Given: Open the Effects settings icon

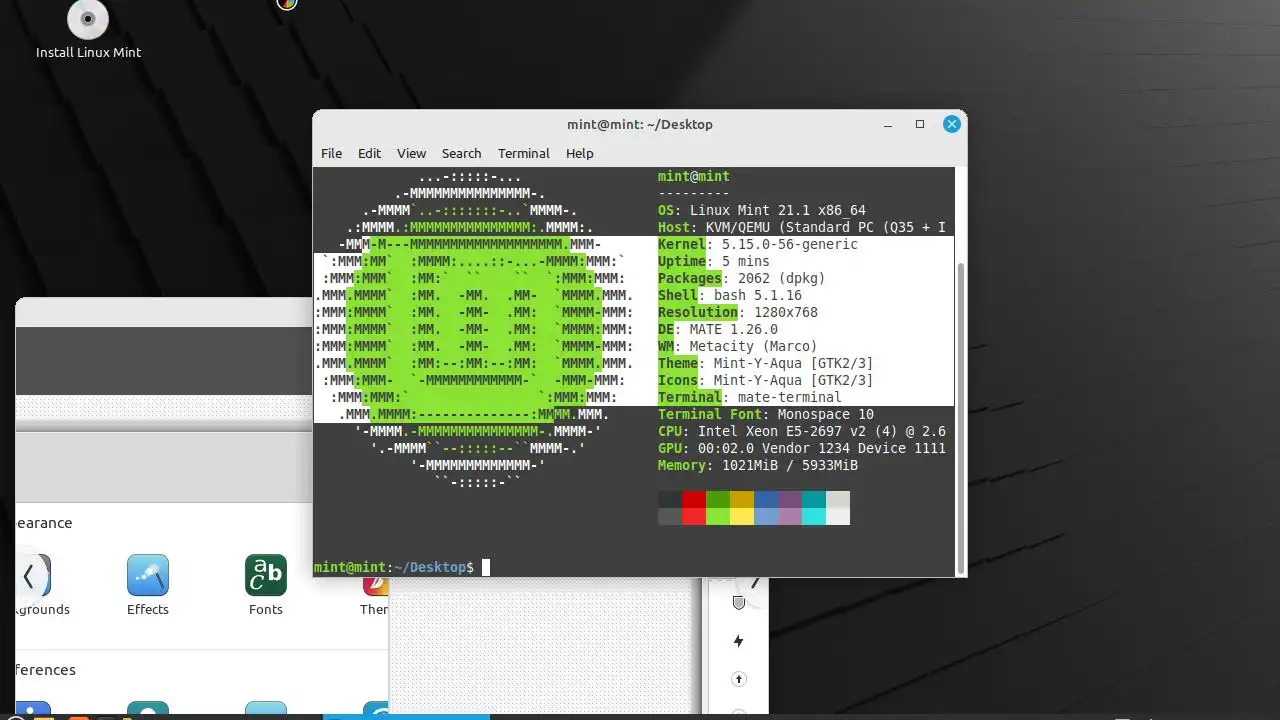Looking at the screenshot, I should click(x=148, y=586).
